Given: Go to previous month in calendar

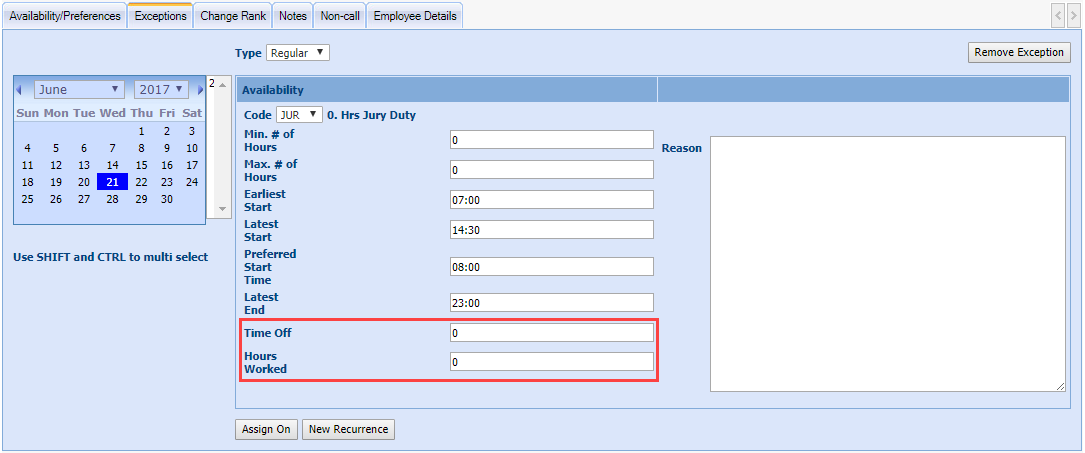Looking at the screenshot, I should point(19,90).
